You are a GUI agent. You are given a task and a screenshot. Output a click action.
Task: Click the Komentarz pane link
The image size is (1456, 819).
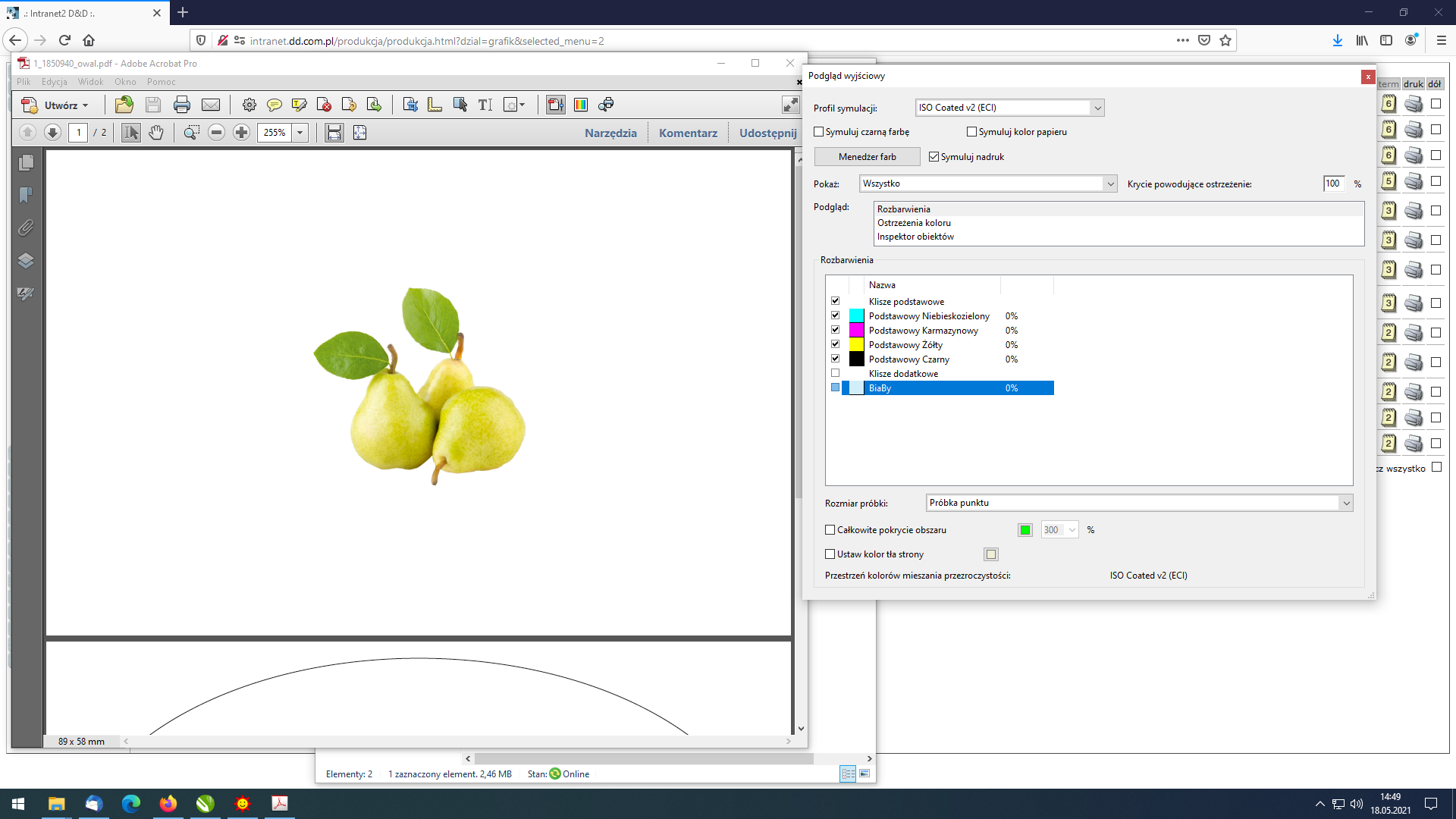tap(688, 133)
